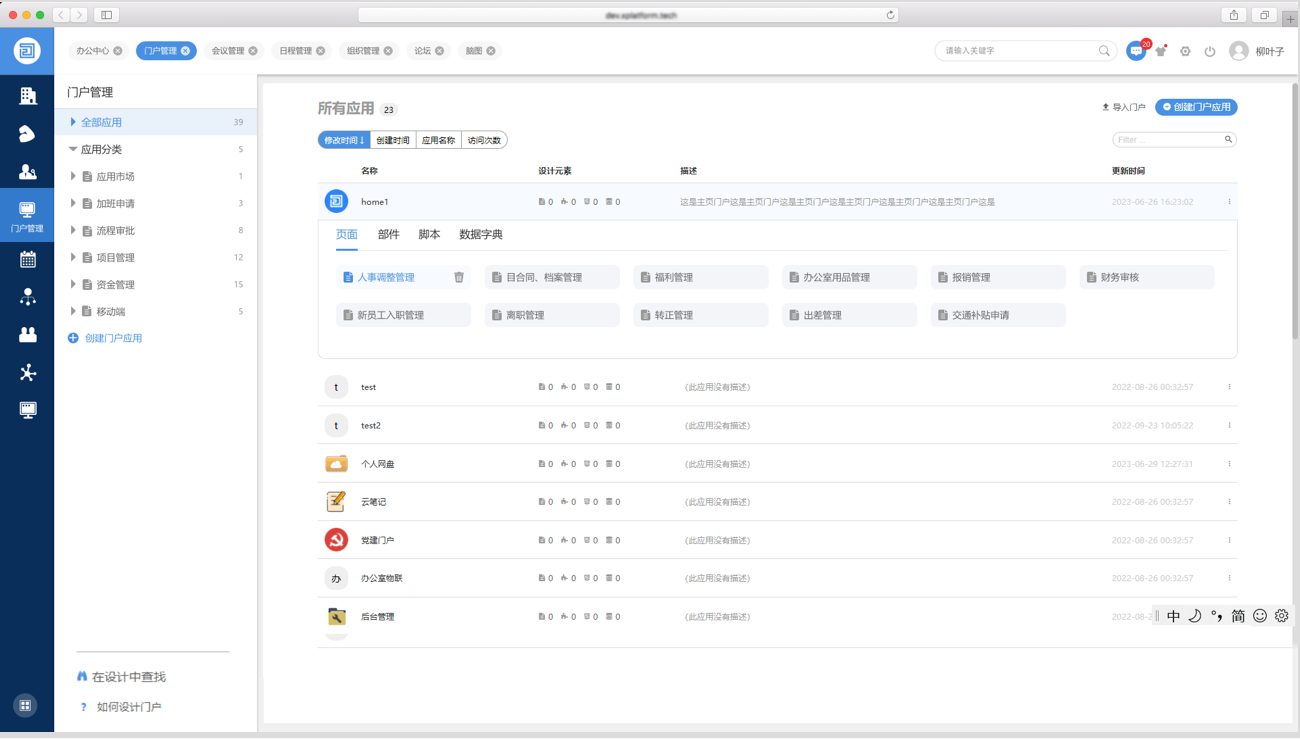Expand the 资金管理 tree category
The height and width of the screenshot is (740, 1300).
(x=73, y=284)
